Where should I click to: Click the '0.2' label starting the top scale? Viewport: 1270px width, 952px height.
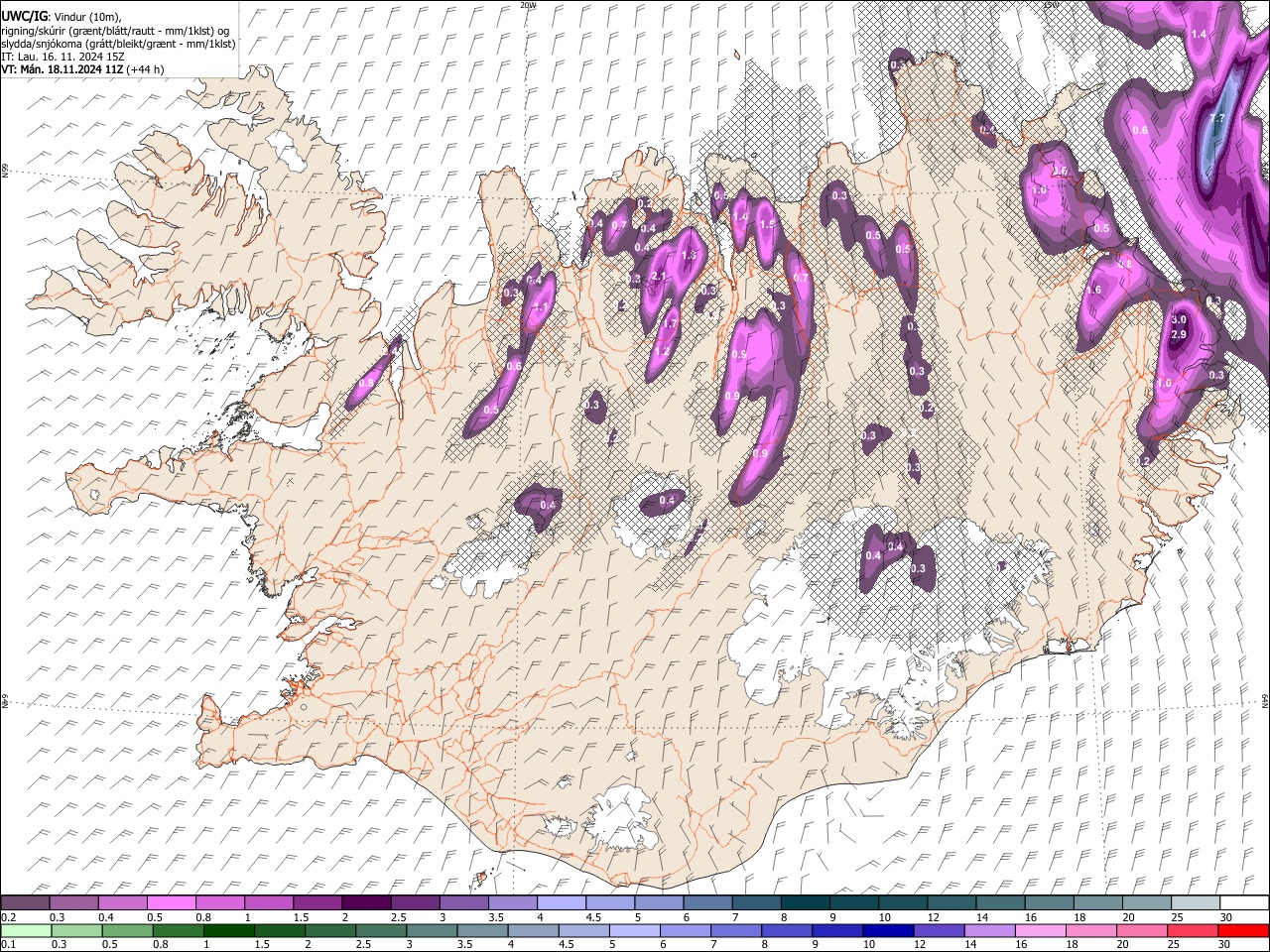tap(9, 917)
